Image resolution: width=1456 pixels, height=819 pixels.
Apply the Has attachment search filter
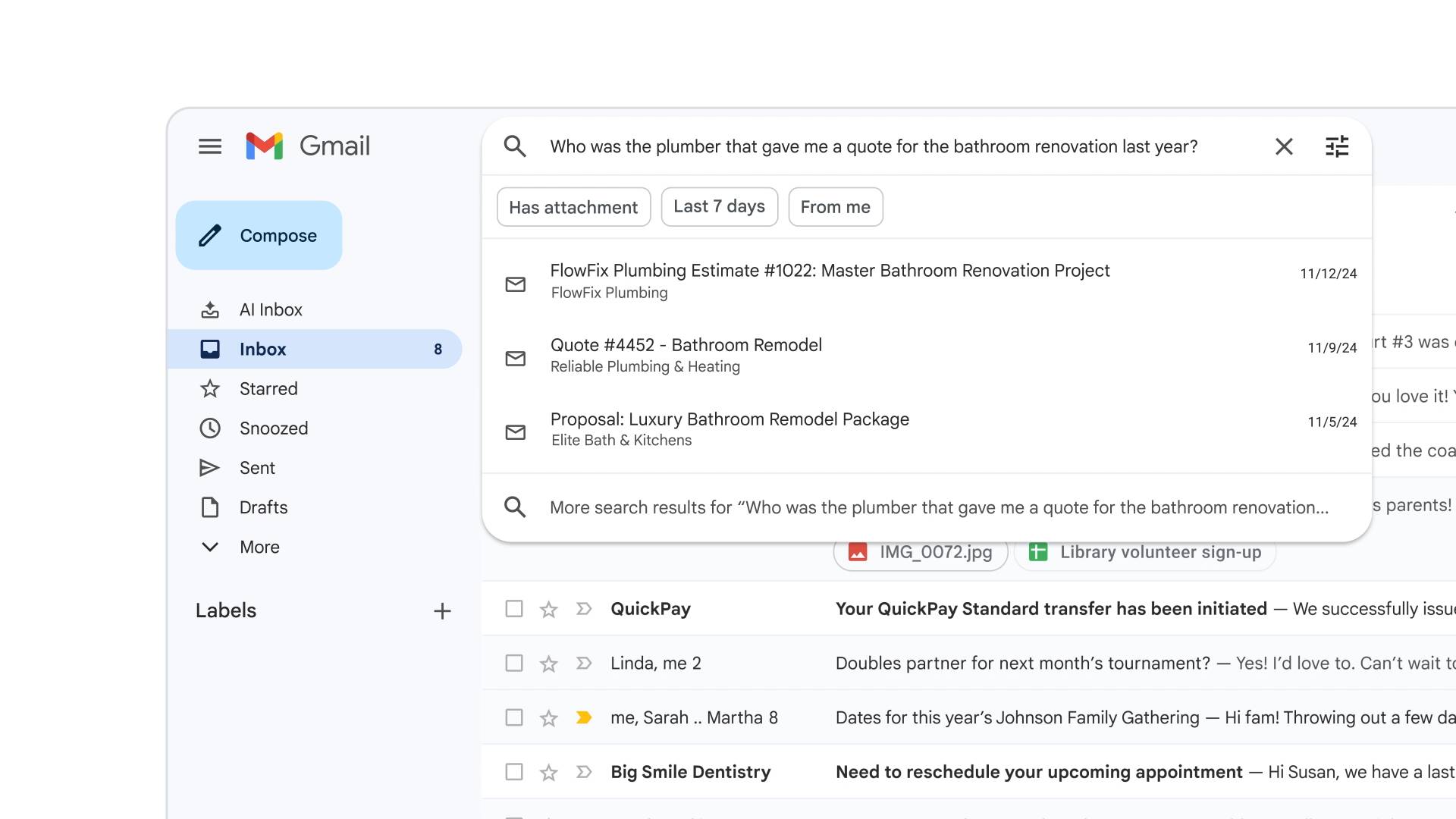(x=573, y=206)
